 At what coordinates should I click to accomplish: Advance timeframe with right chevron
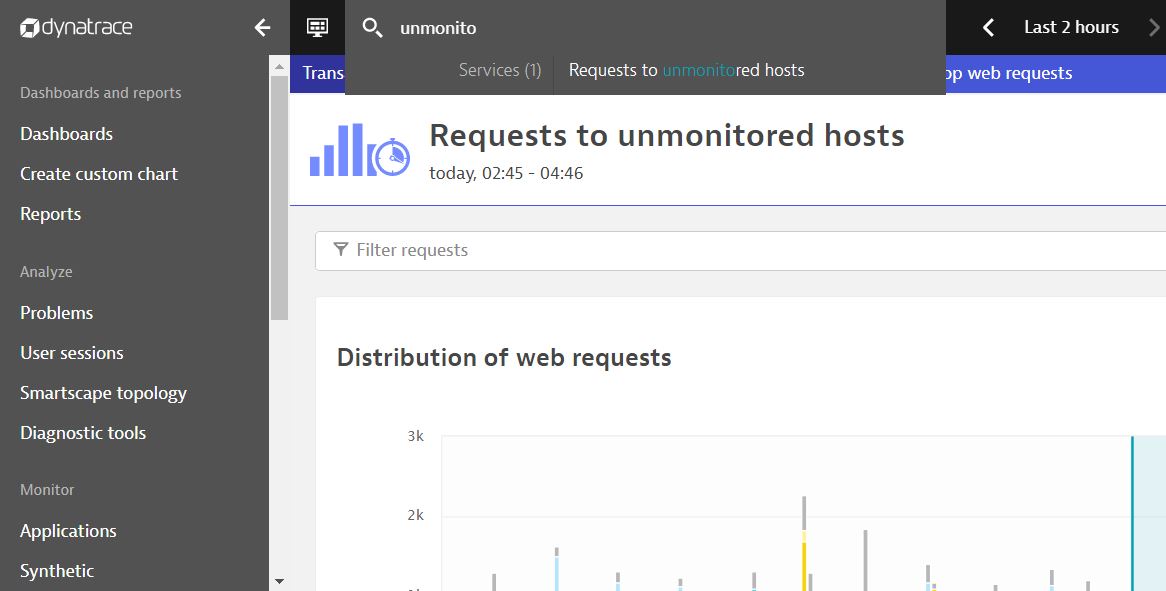[x=1154, y=27]
